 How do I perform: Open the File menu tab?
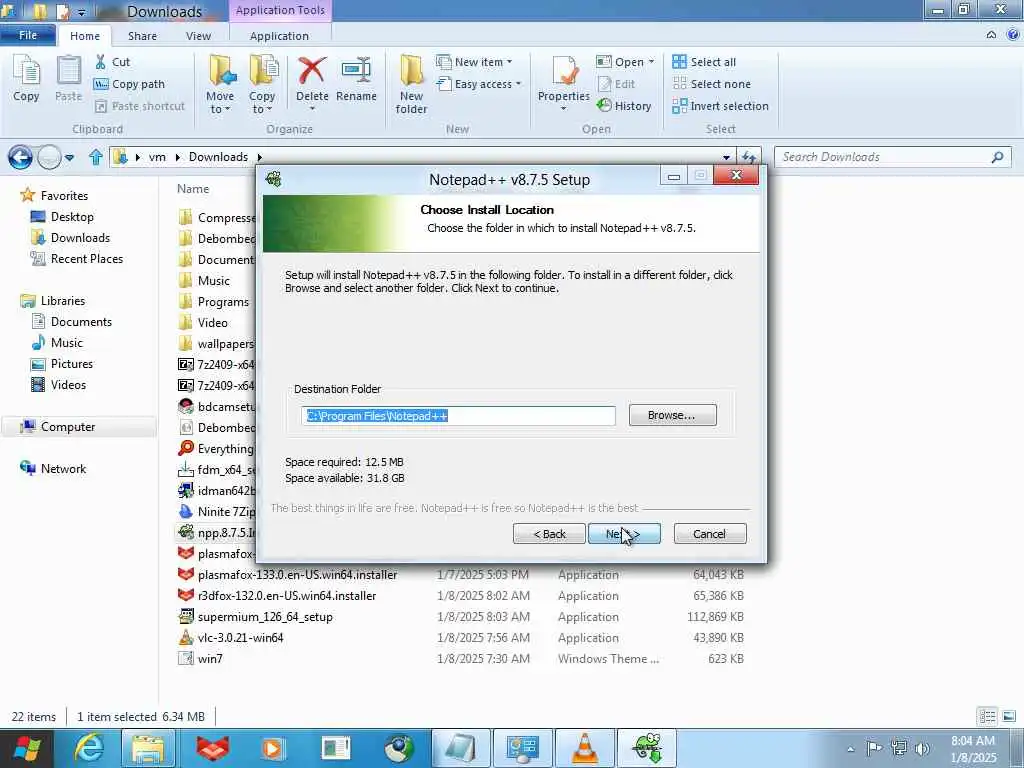pos(28,35)
